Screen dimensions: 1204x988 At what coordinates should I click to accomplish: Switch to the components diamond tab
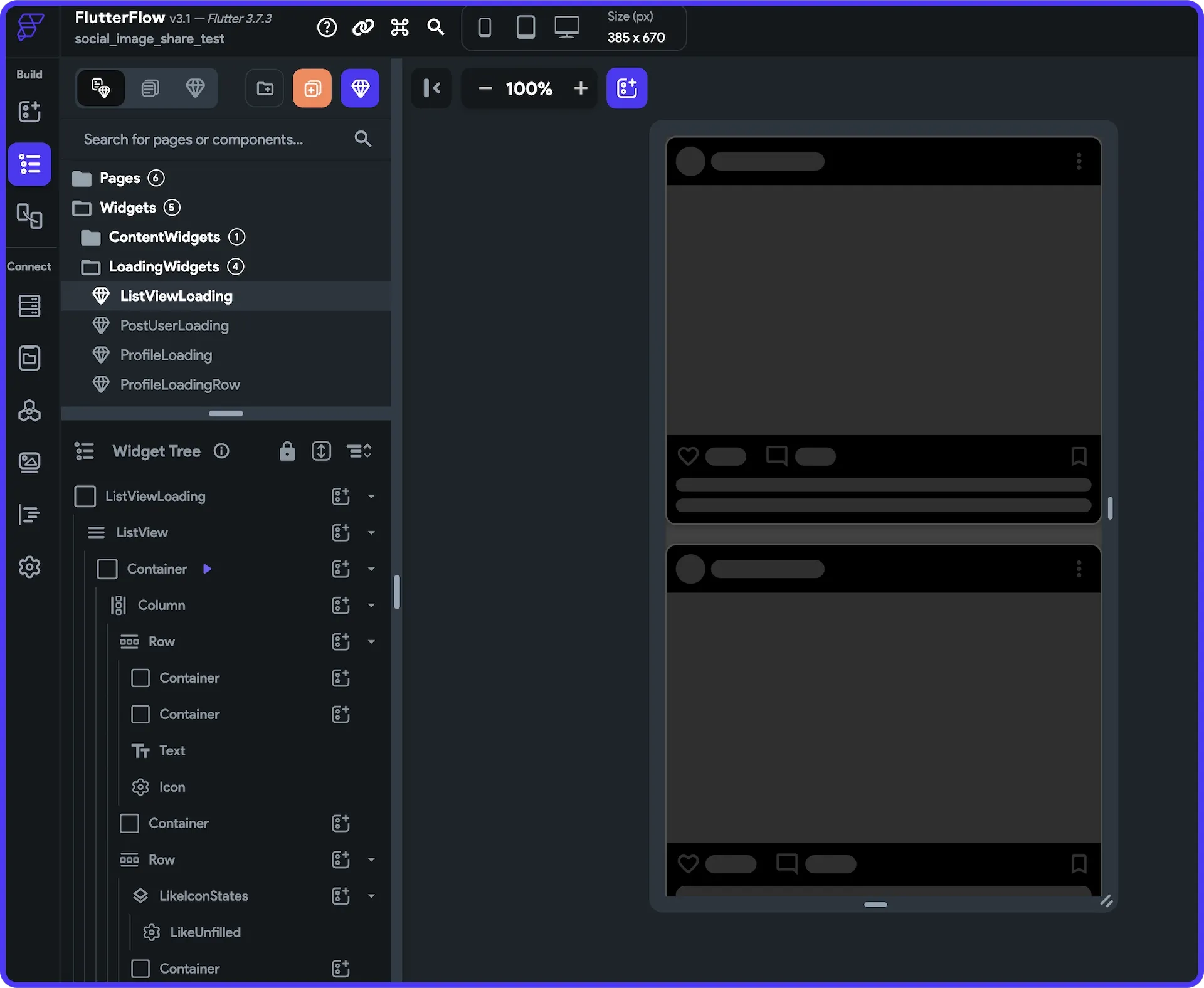195,88
